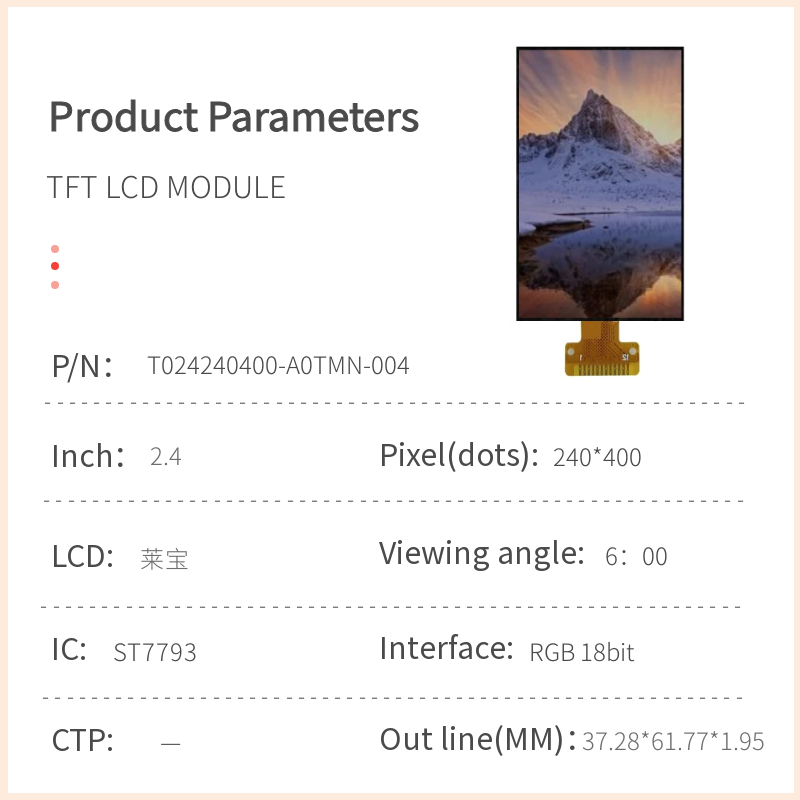
Task: Click the LCD module mountain display image
Action: [x=600, y=184]
